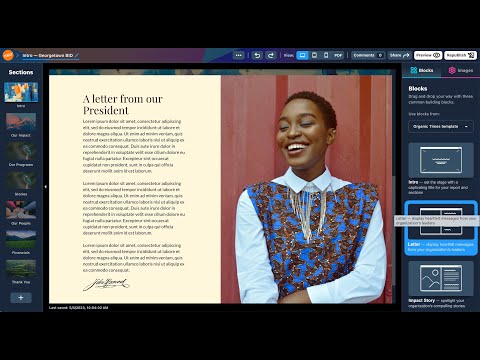
Task: Select the Intro section thumbnail
Action: coord(21,92)
